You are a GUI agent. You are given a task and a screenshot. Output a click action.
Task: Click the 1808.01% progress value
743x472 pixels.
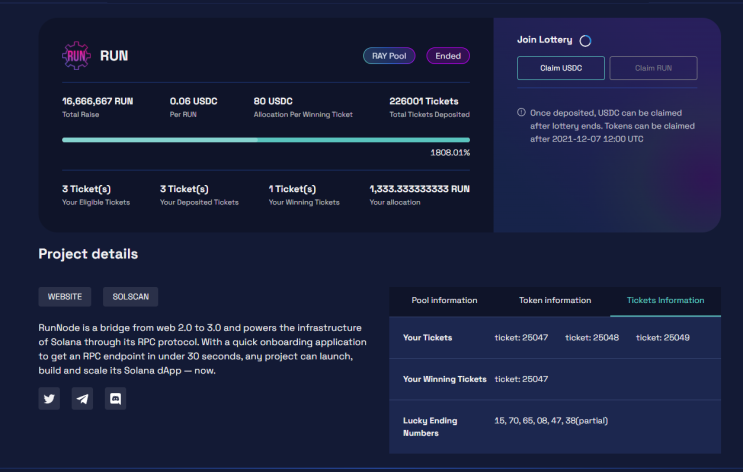(450, 153)
